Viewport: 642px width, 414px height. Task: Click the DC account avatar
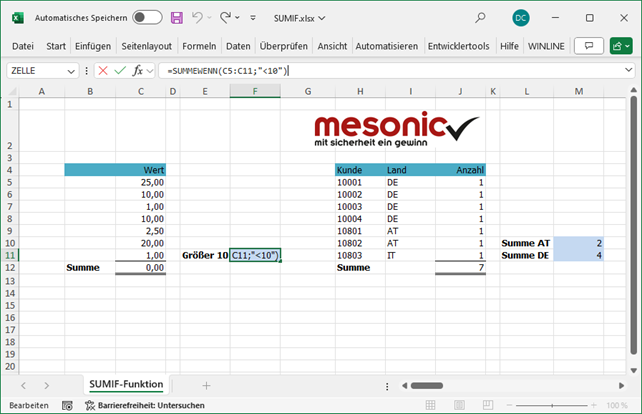pyautogui.click(x=520, y=18)
